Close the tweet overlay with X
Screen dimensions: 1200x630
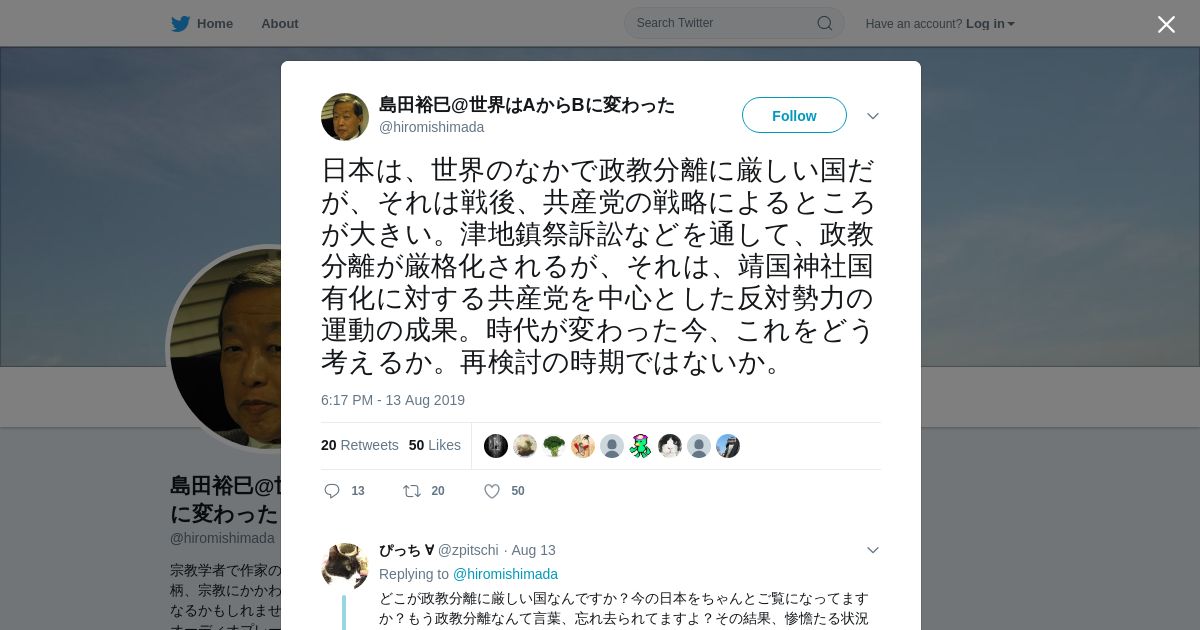coord(1166,24)
